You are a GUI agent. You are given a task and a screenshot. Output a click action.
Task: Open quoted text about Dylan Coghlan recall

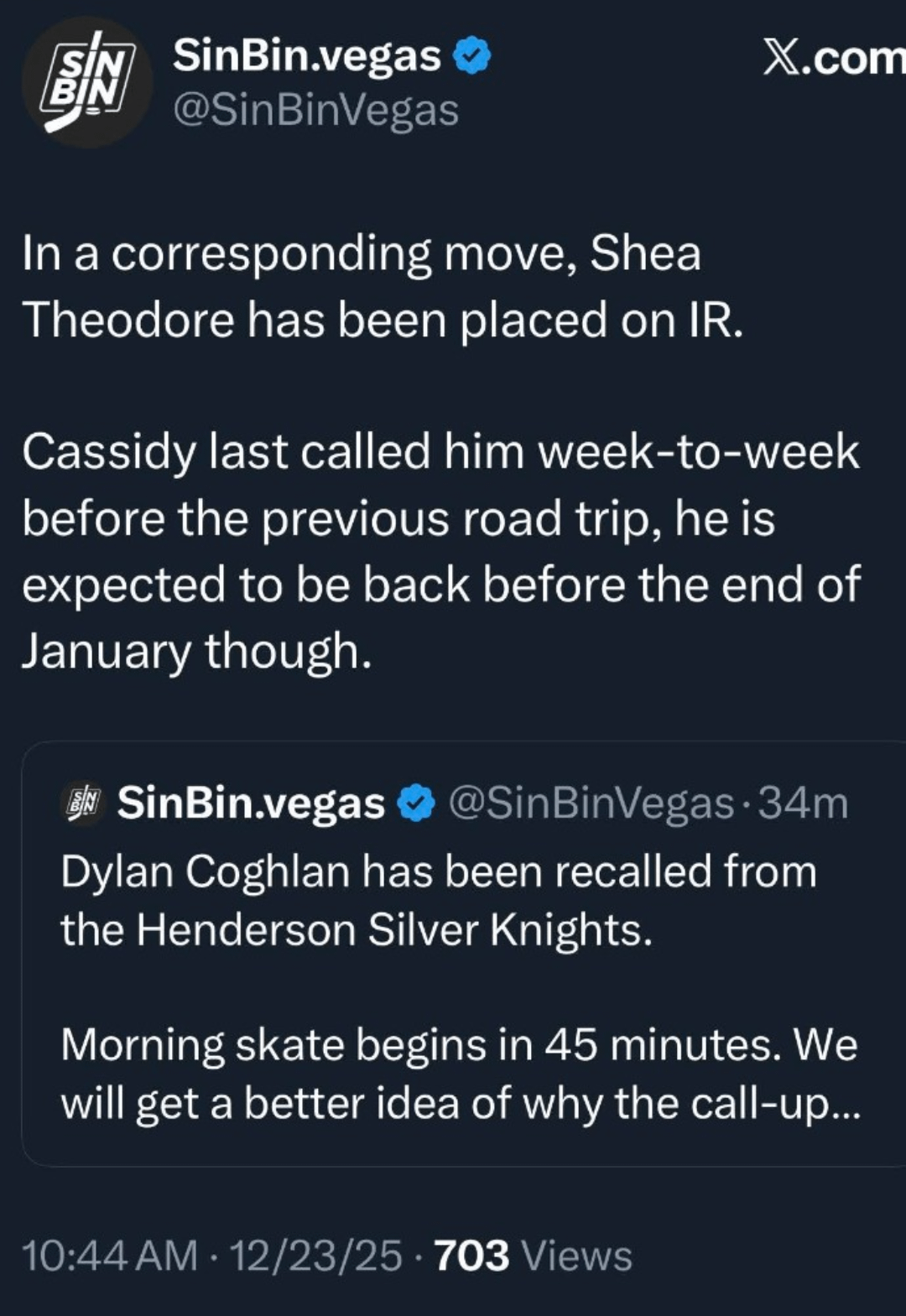click(x=438, y=871)
